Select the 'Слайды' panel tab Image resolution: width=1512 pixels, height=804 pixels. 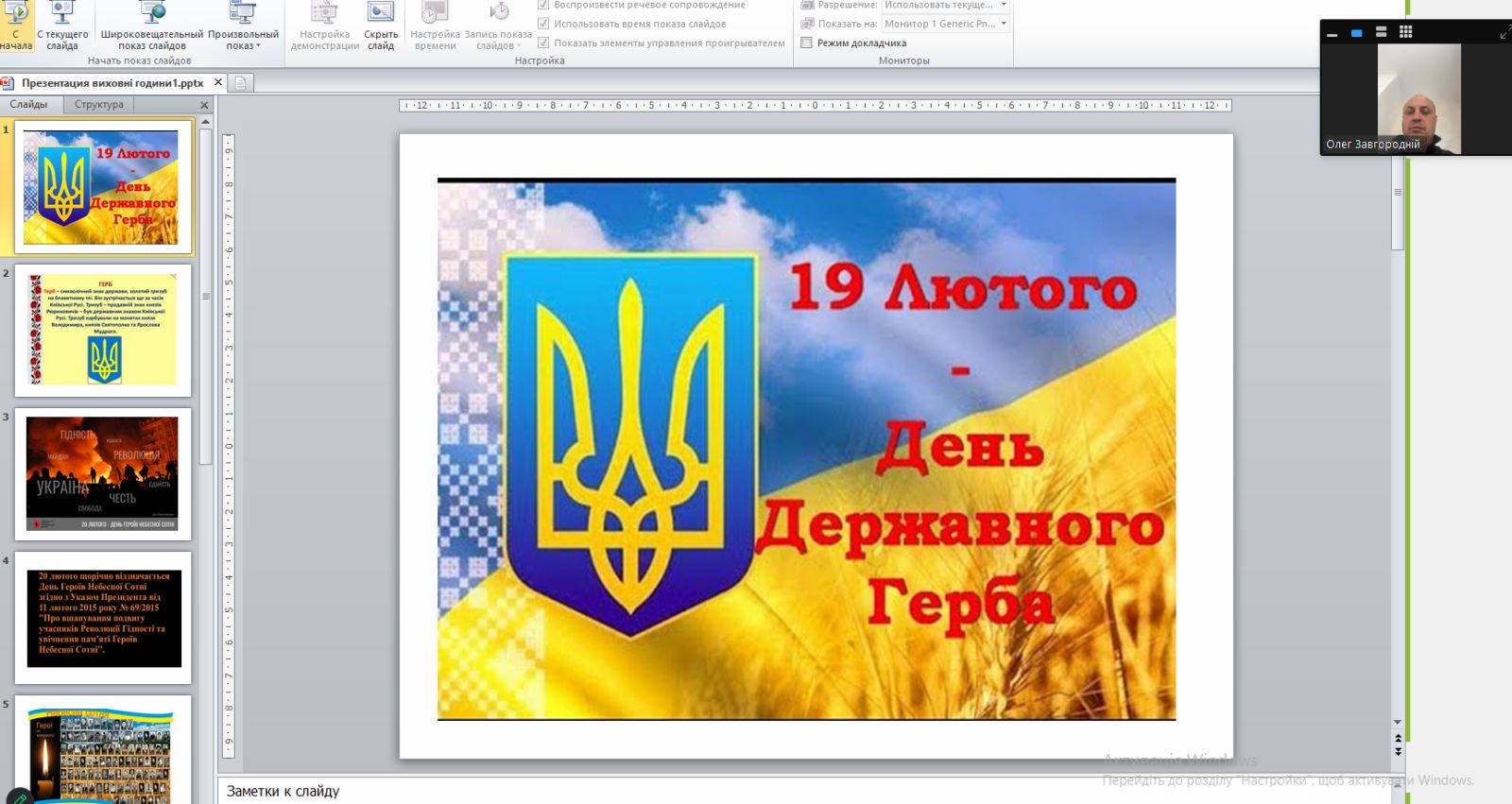29,104
